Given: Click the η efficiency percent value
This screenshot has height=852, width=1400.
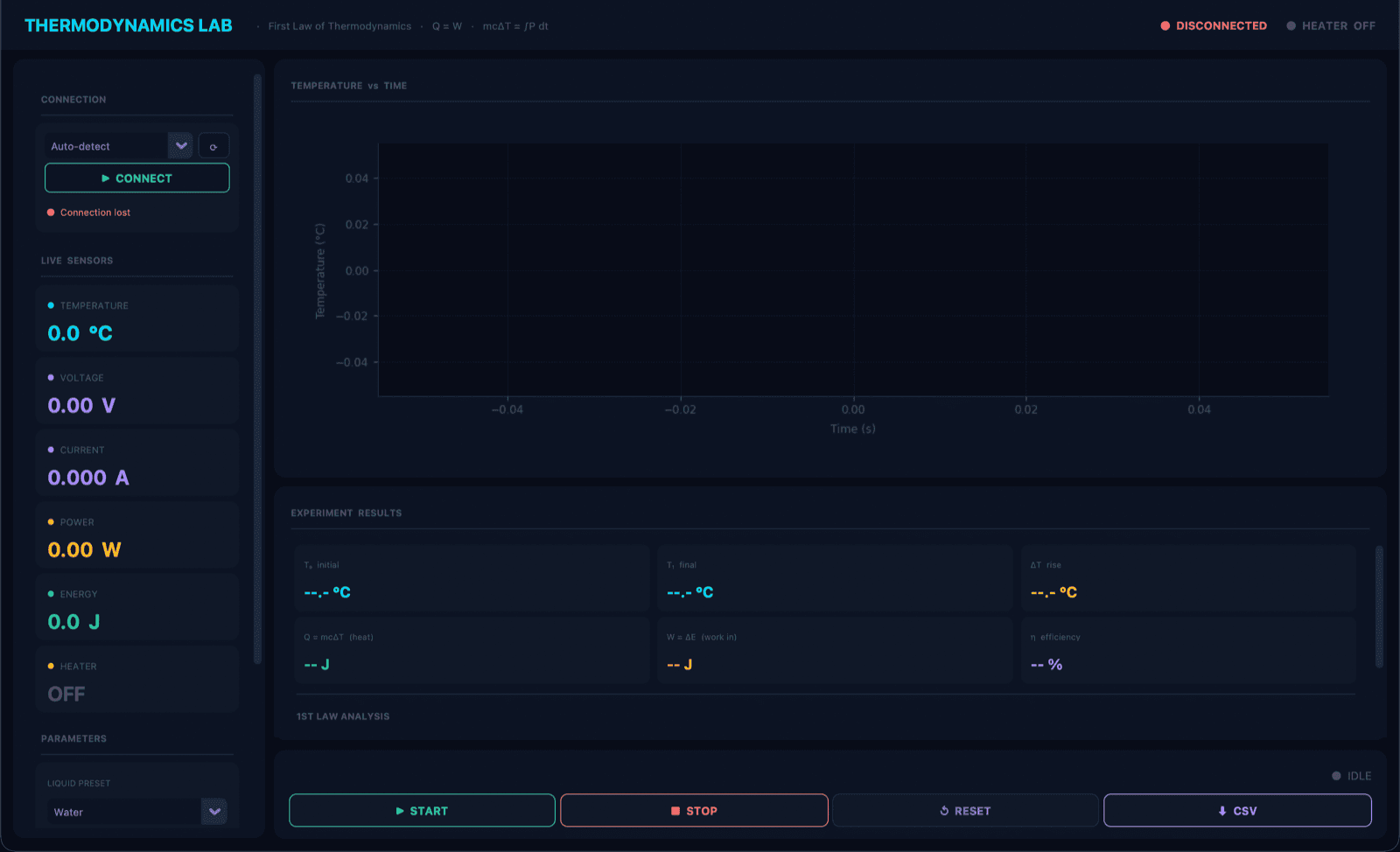Looking at the screenshot, I should pyautogui.click(x=1046, y=665).
